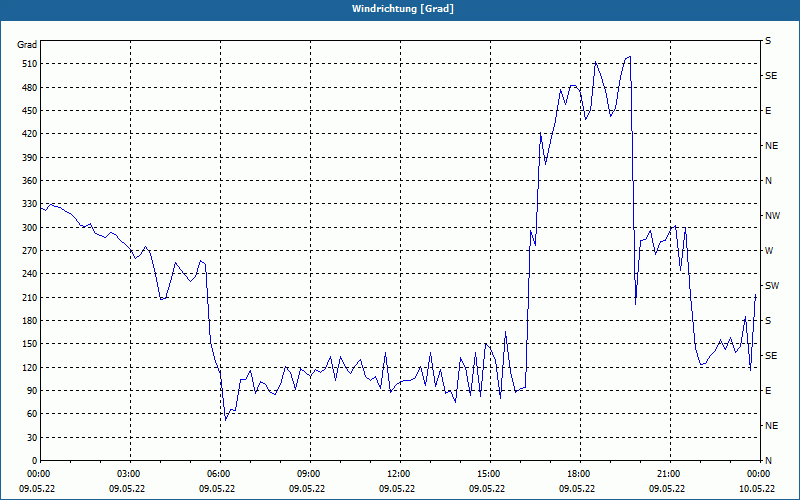Click the 510 value on the degree axis

(29, 64)
